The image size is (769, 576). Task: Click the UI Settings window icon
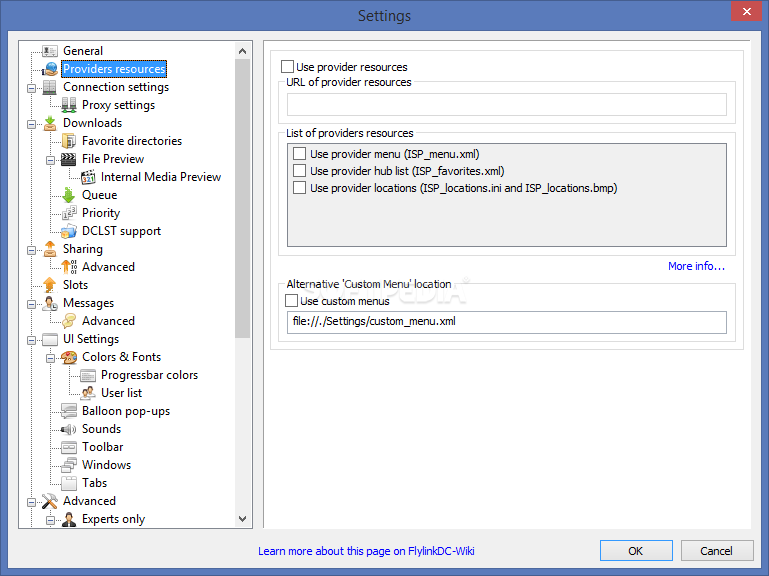coord(50,339)
